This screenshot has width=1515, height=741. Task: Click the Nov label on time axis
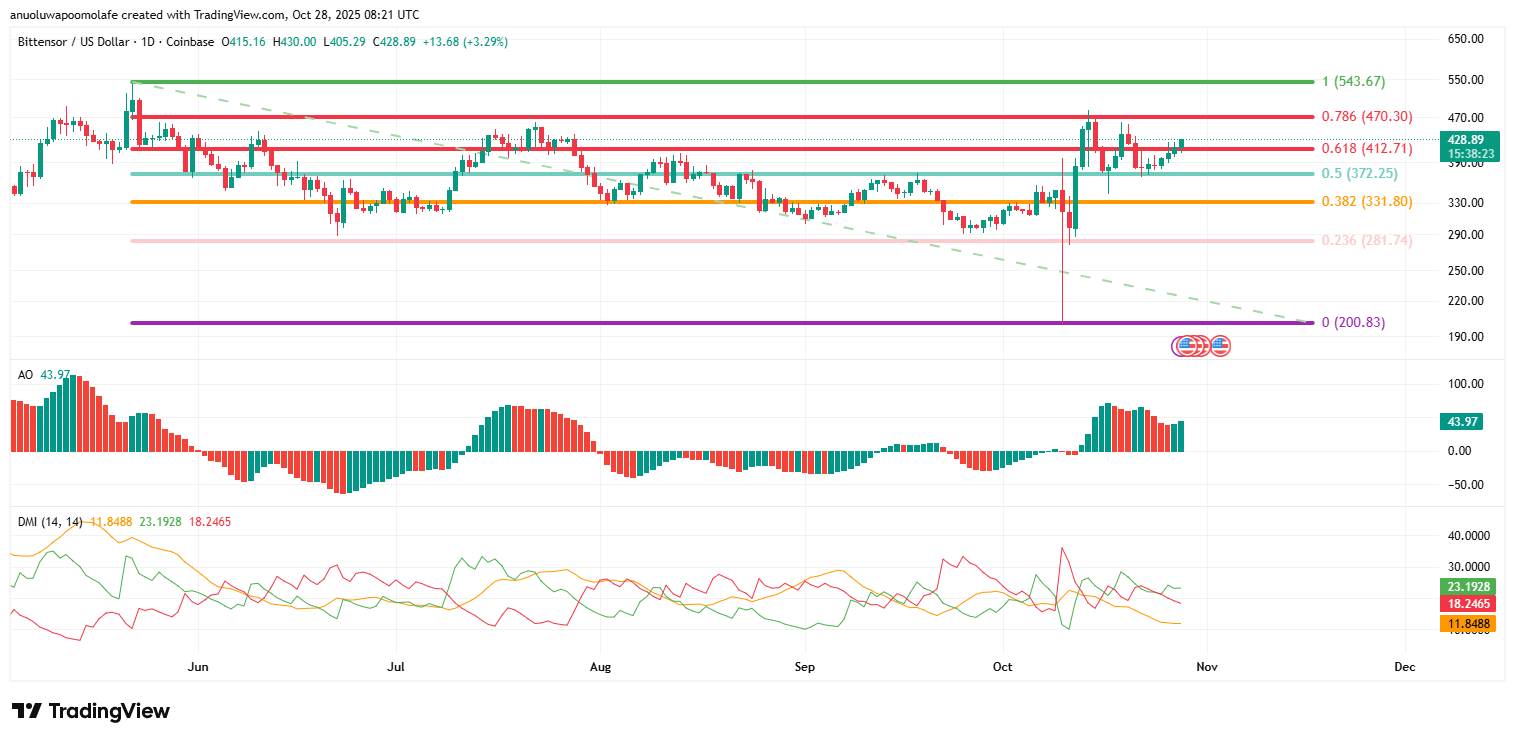point(1206,666)
